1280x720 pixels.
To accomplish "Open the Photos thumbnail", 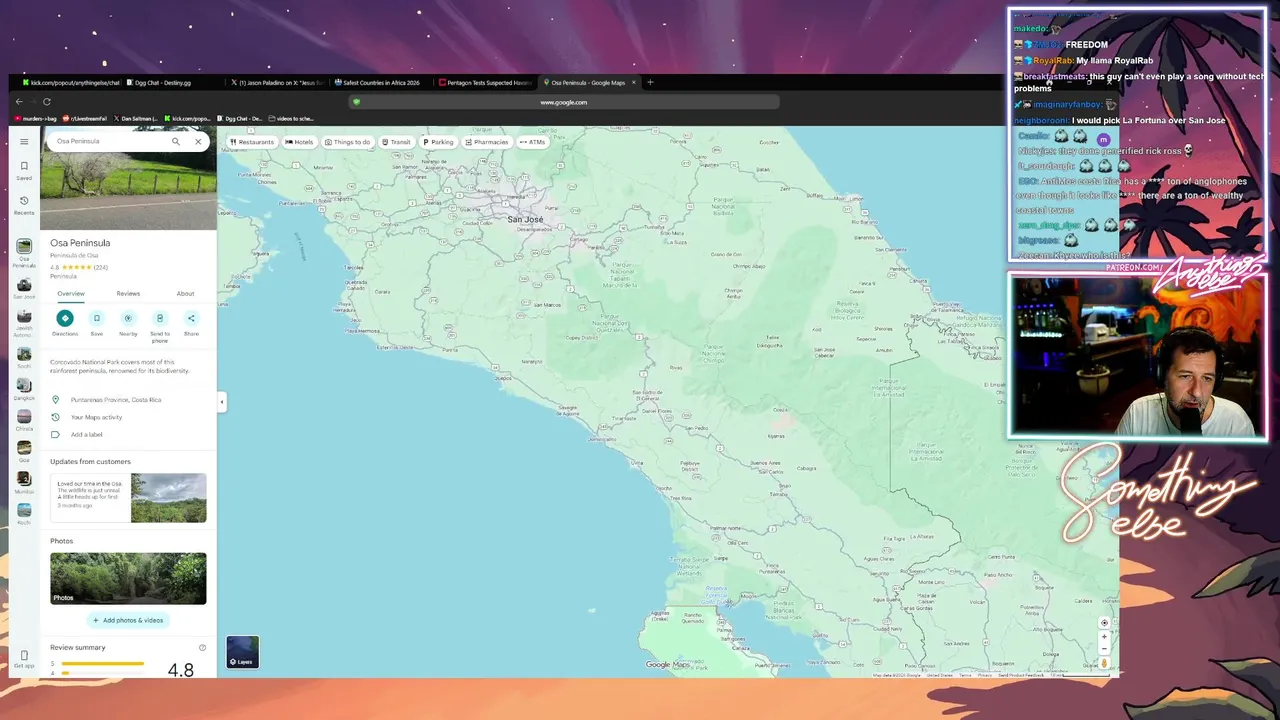I will (128, 578).
